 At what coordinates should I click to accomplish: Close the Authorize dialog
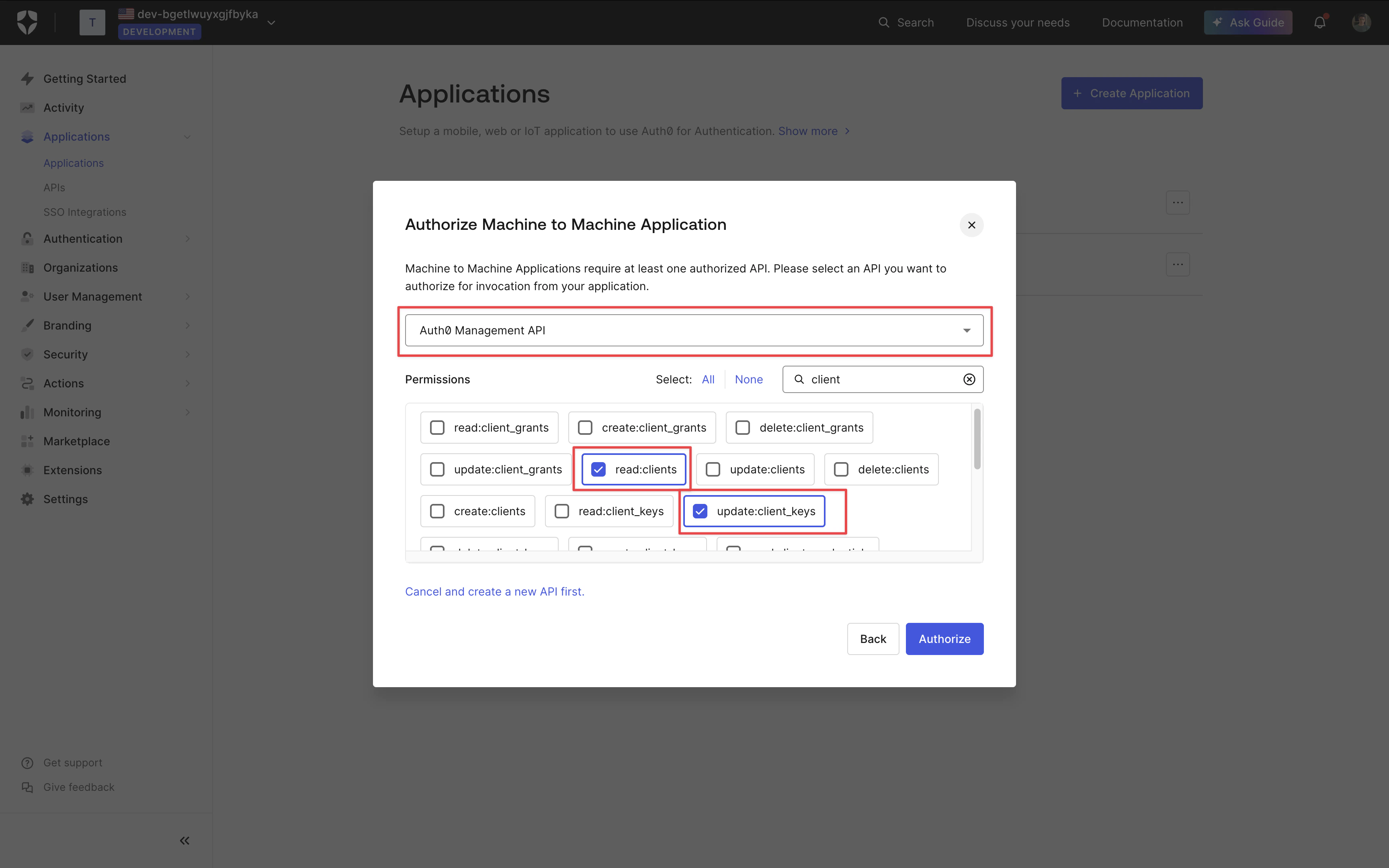[x=971, y=225]
